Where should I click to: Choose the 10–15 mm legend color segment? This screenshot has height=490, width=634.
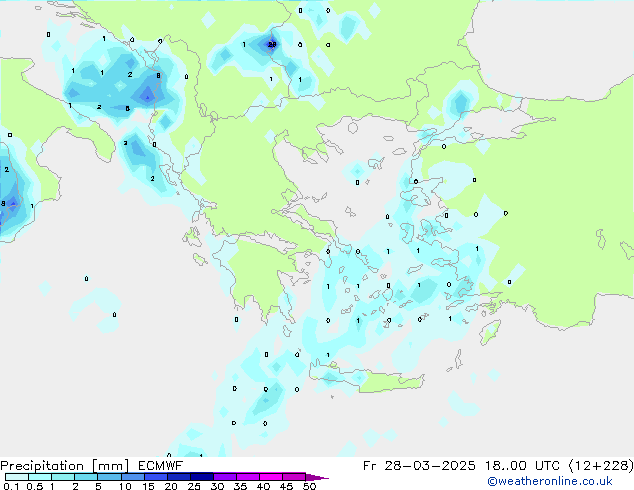133,477
